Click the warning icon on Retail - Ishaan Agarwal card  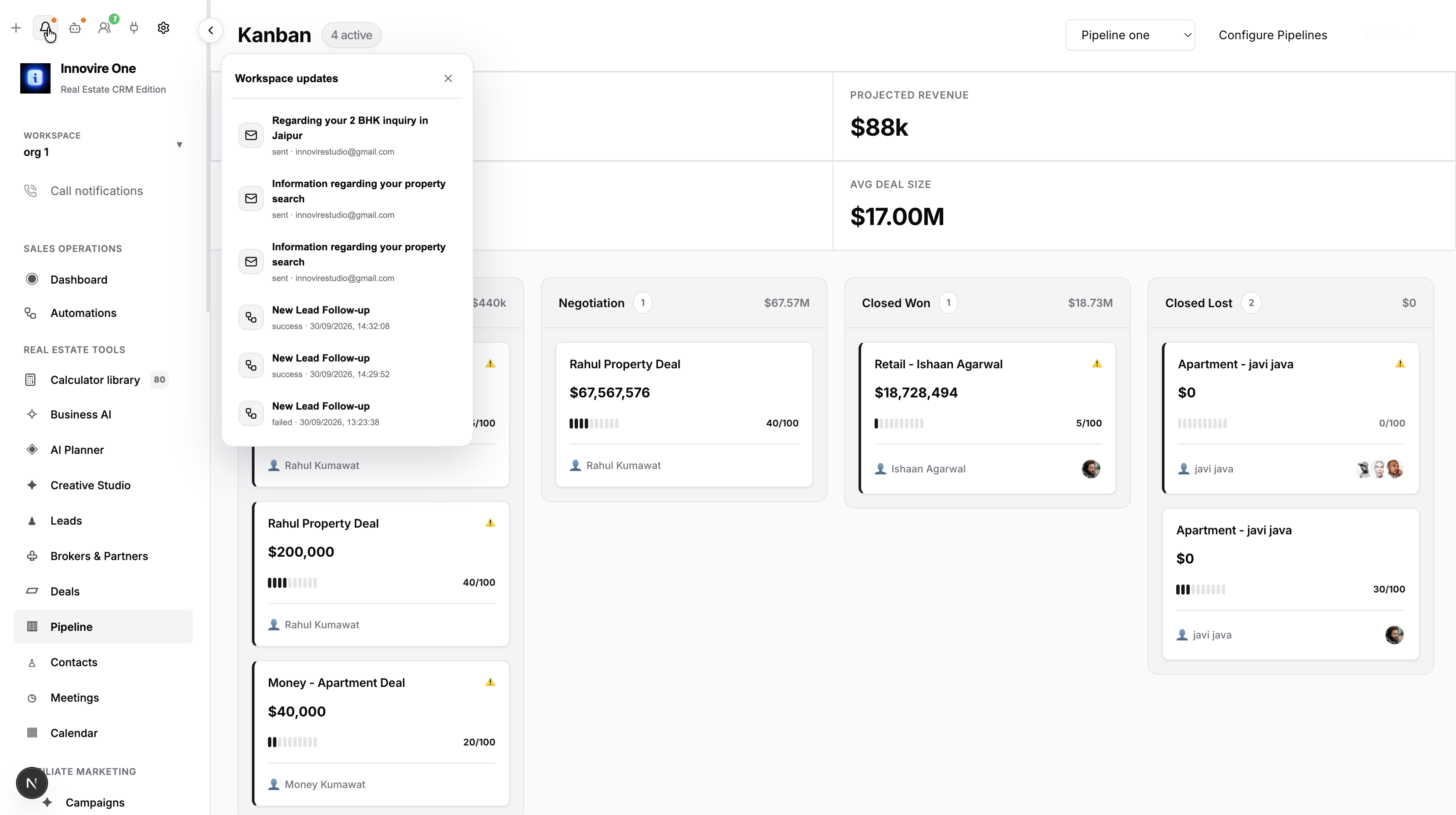point(1097,363)
